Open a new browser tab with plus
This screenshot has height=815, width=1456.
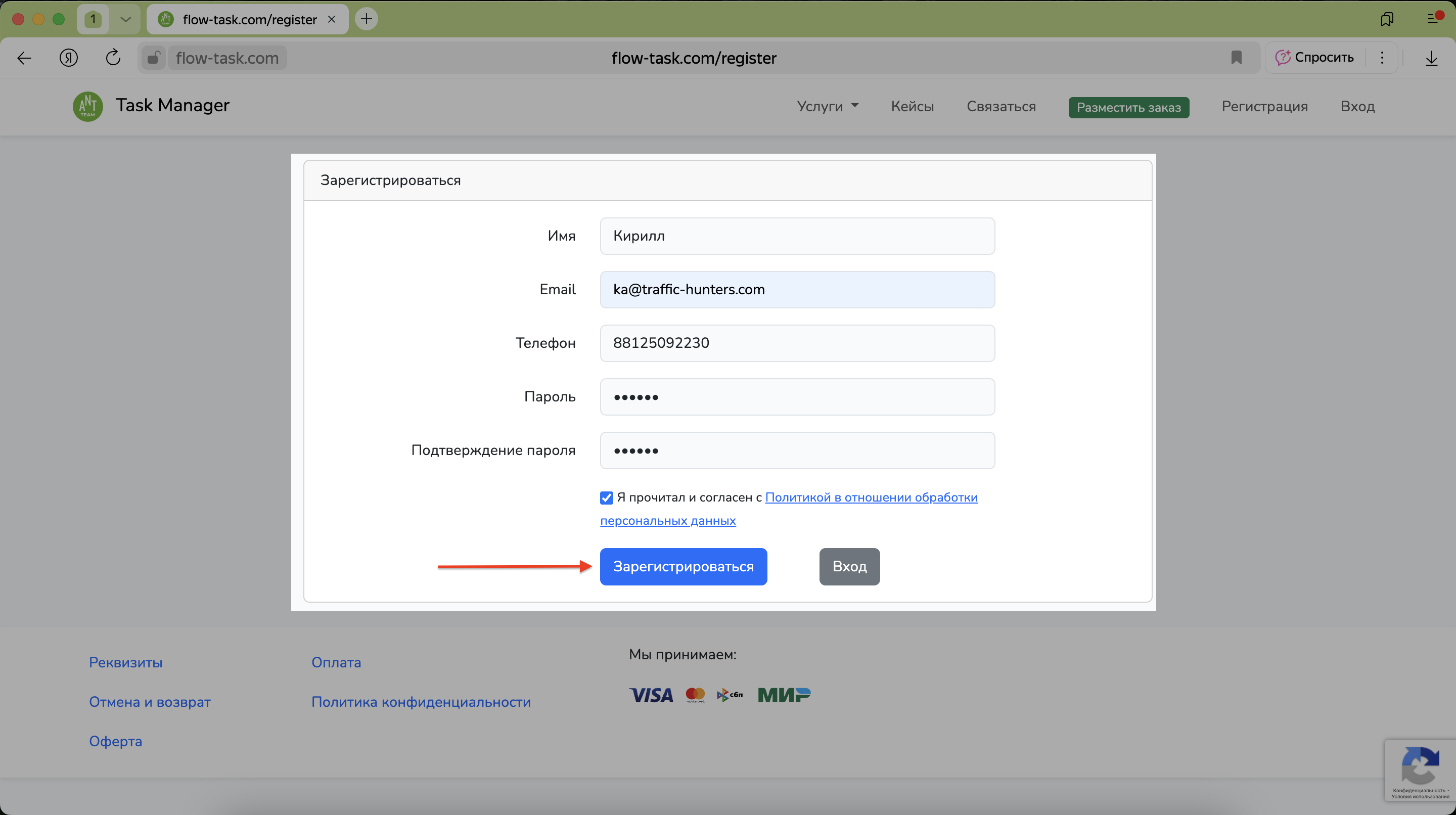click(x=366, y=19)
